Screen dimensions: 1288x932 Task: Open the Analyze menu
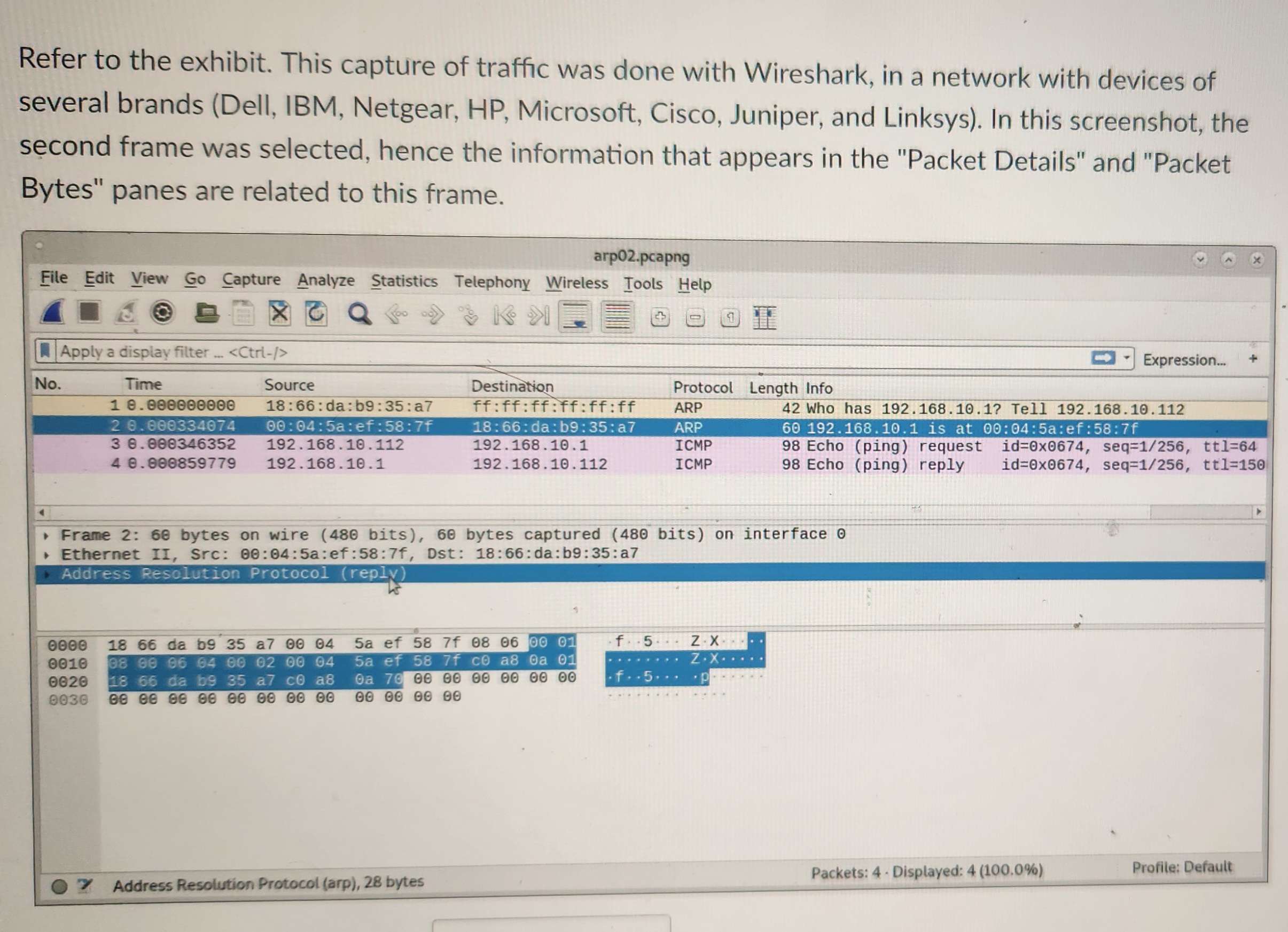(x=325, y=280)
